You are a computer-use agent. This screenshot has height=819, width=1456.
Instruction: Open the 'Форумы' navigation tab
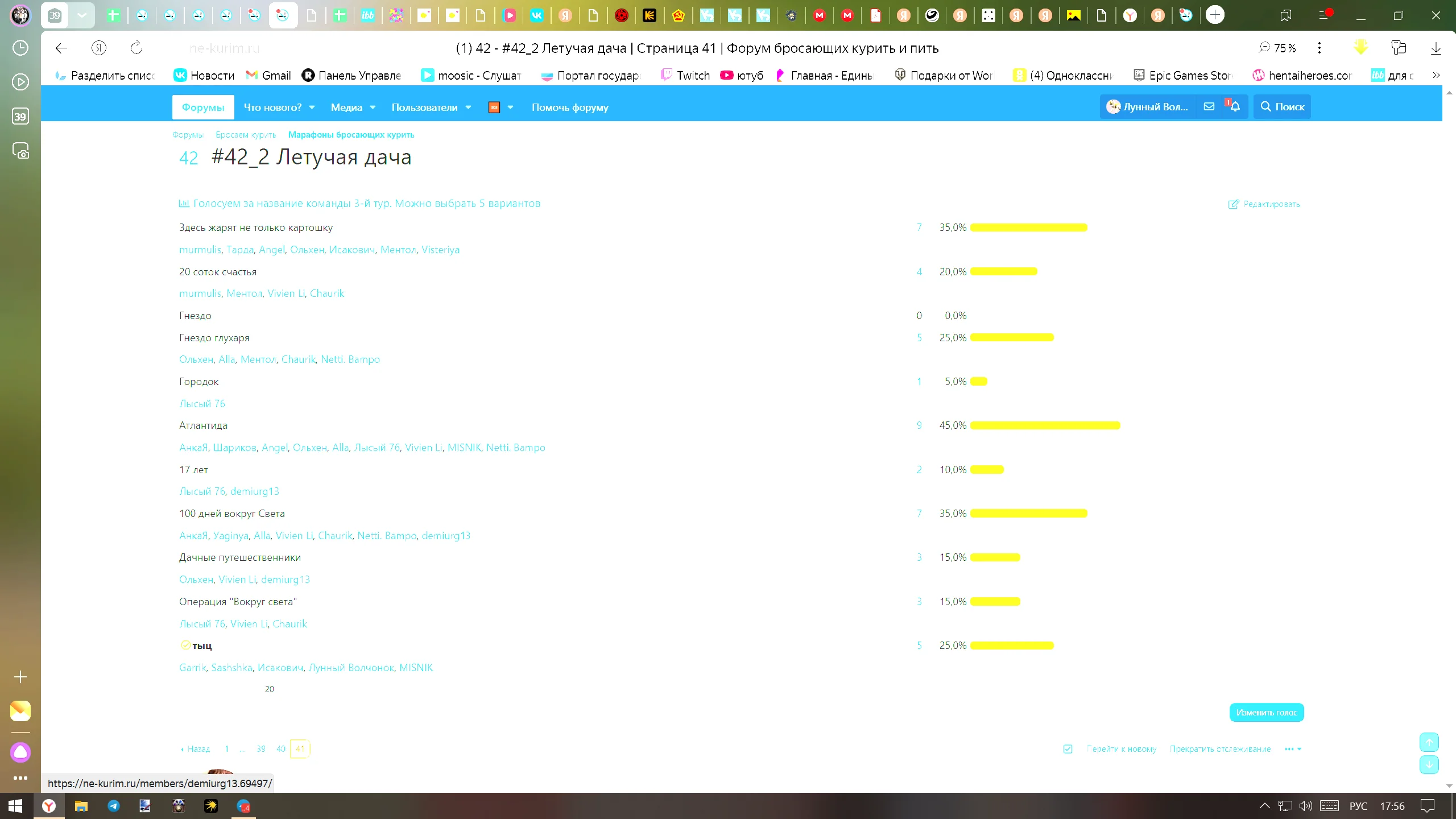click(x=203, y=107)
